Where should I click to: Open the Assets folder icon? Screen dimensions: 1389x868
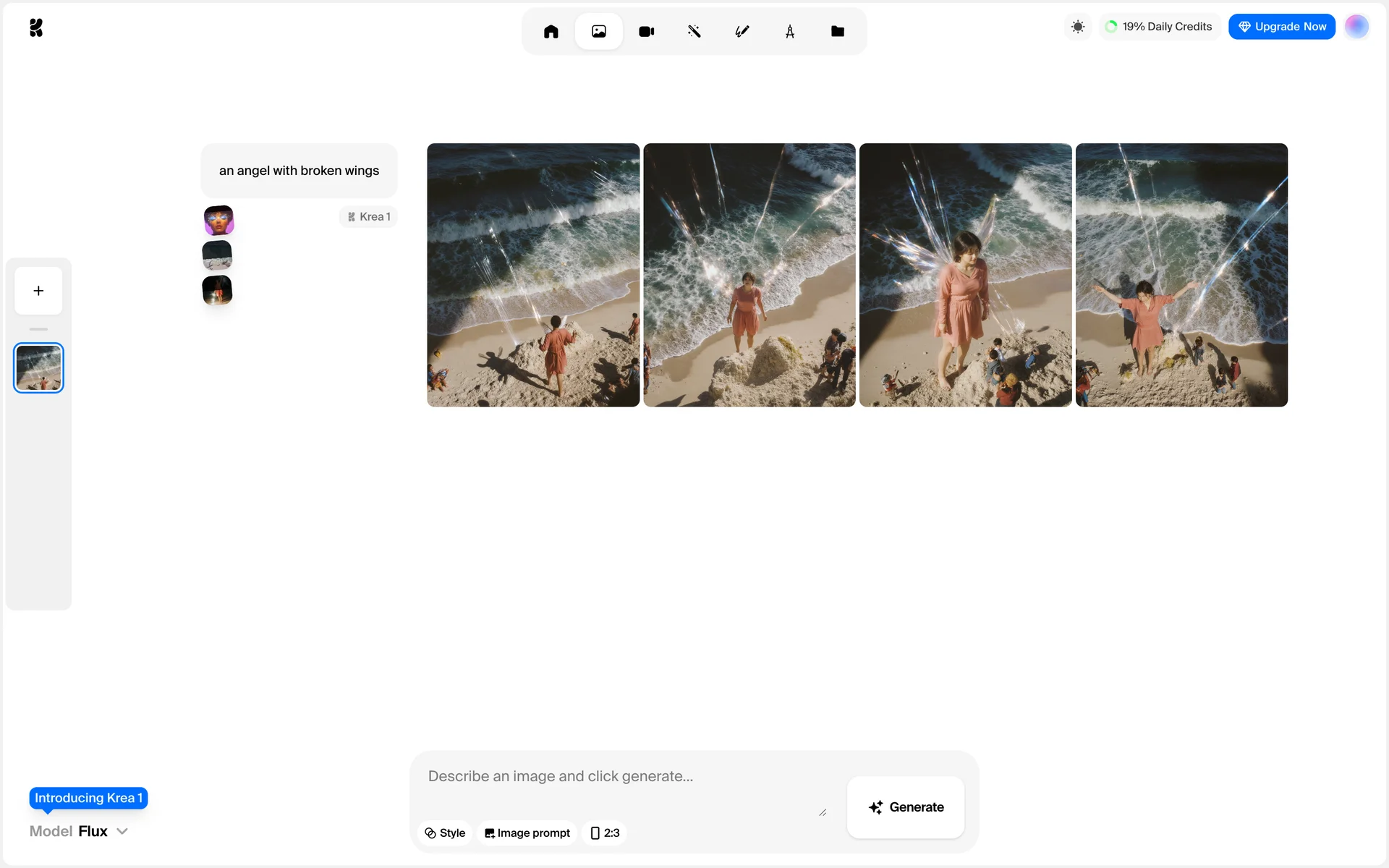(837, 31)
